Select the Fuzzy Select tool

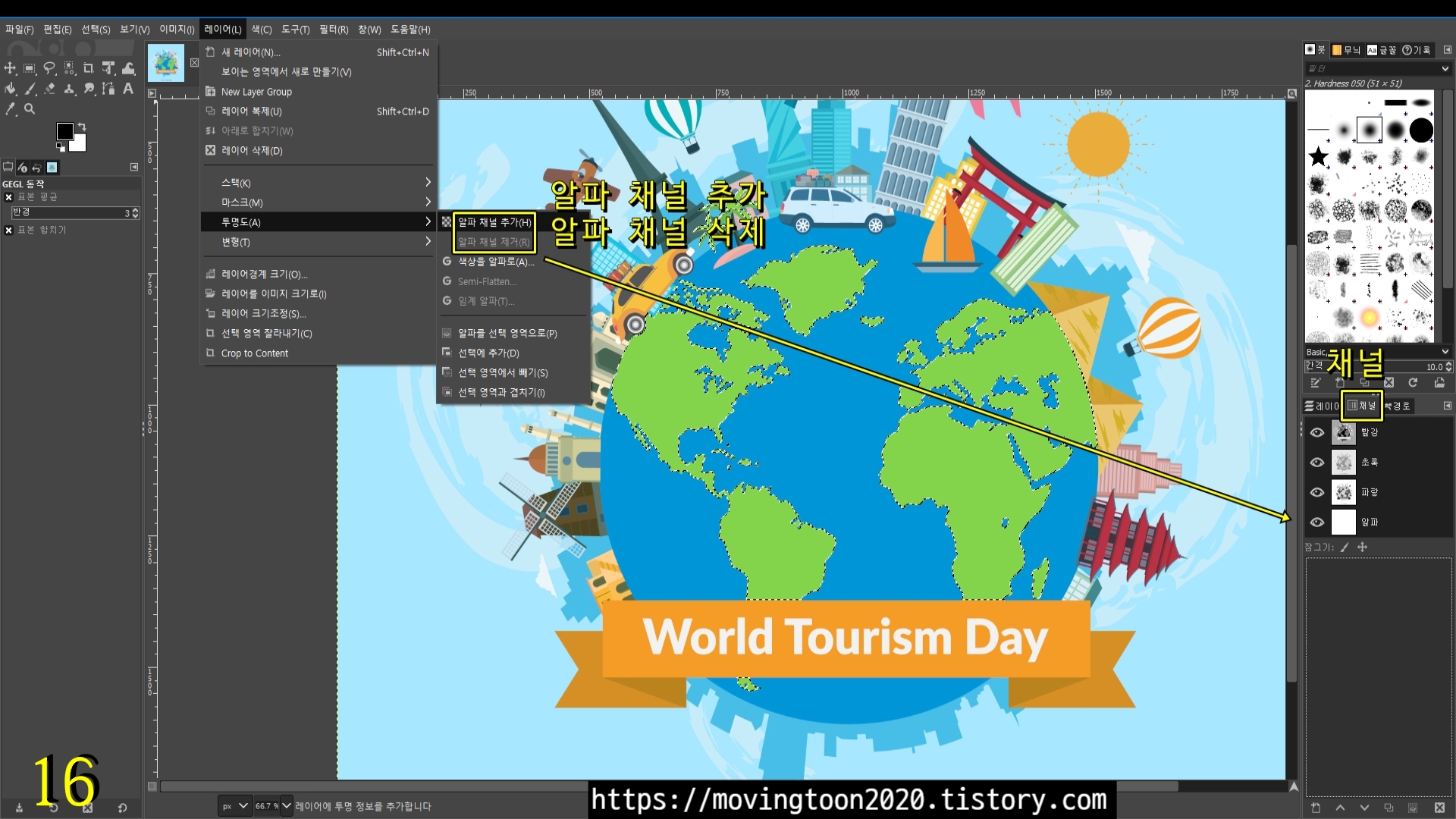(69, 67)
